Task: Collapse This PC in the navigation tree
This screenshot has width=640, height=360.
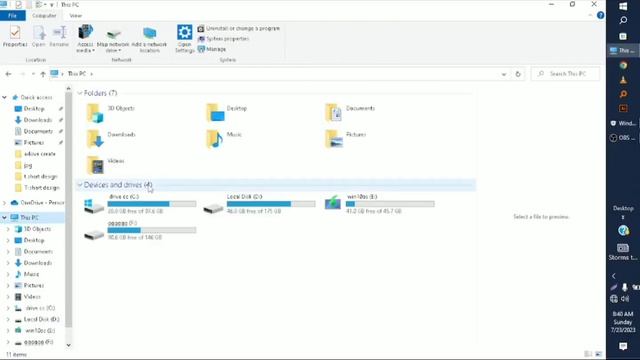Action: click(x=4, y=218)
